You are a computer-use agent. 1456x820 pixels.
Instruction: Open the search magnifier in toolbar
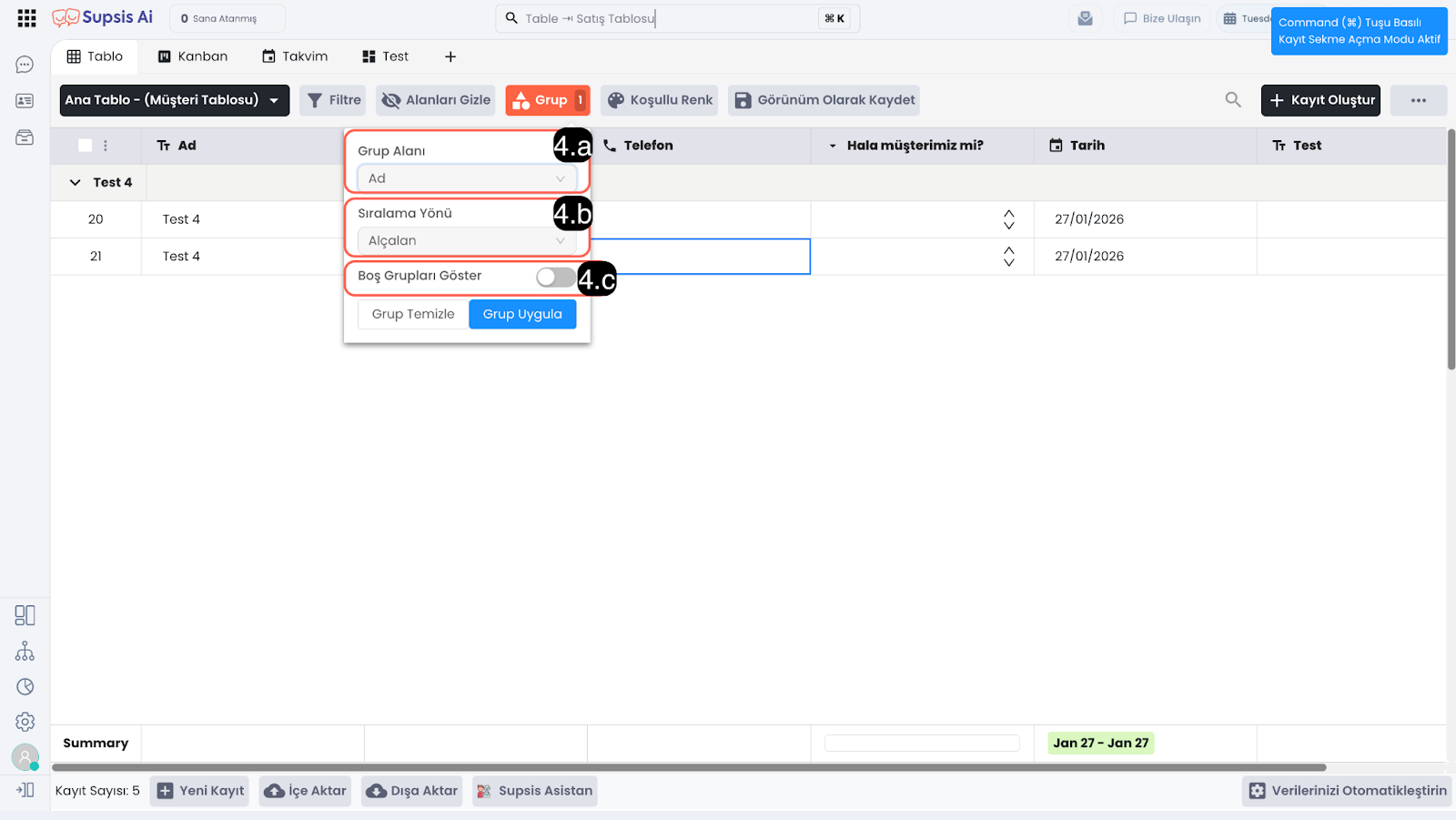1233,100
